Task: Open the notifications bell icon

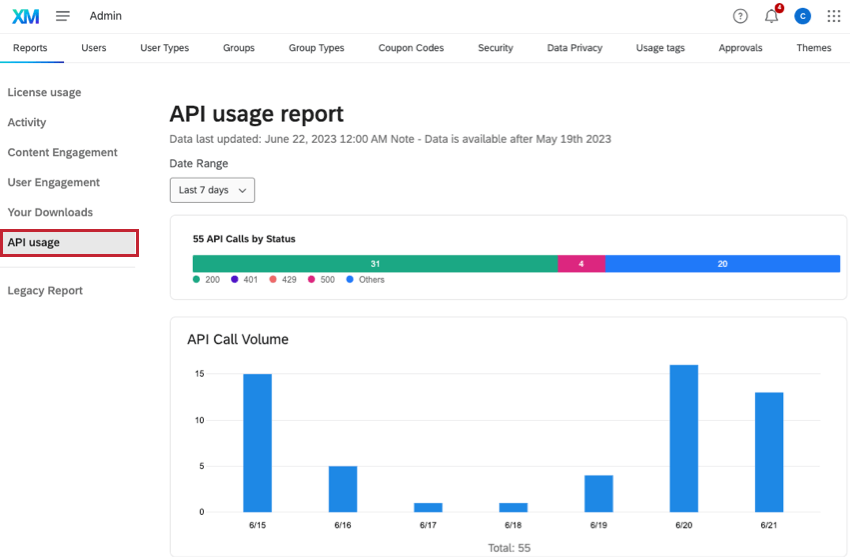Action: (771, 16)
